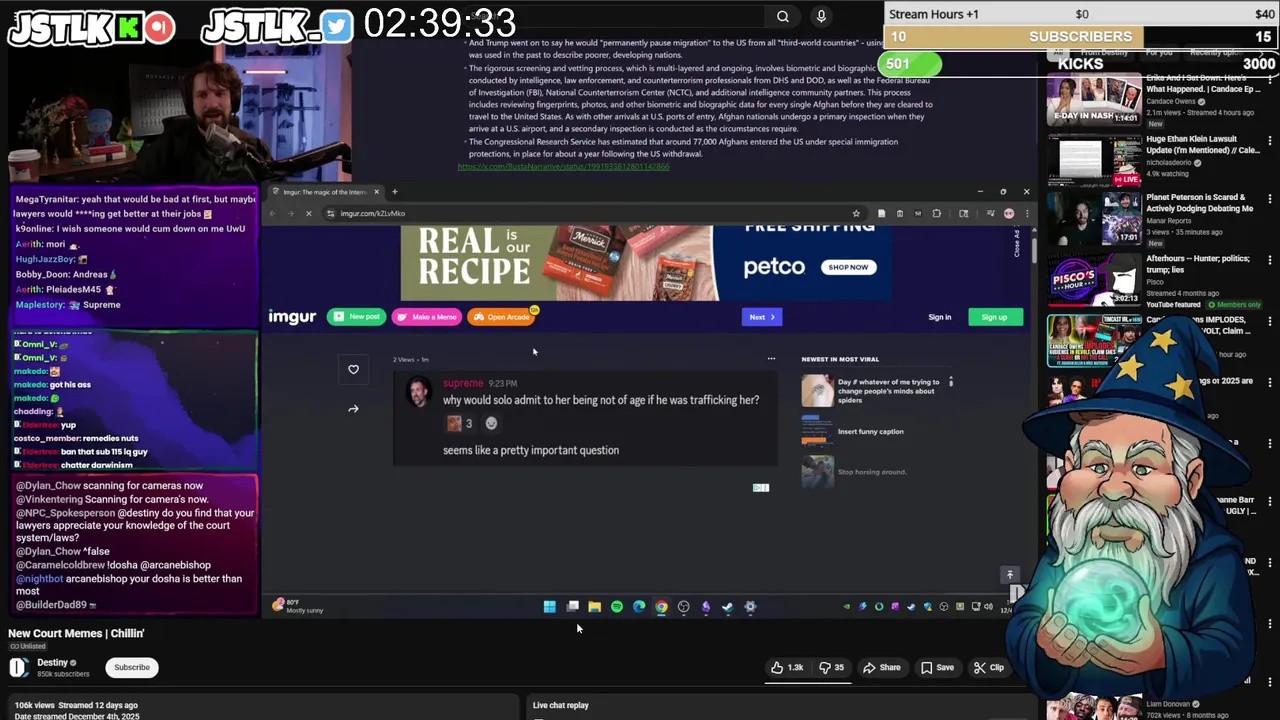Click the voice search microphone icon
The image size is (1280, 720).
[821, 16]
